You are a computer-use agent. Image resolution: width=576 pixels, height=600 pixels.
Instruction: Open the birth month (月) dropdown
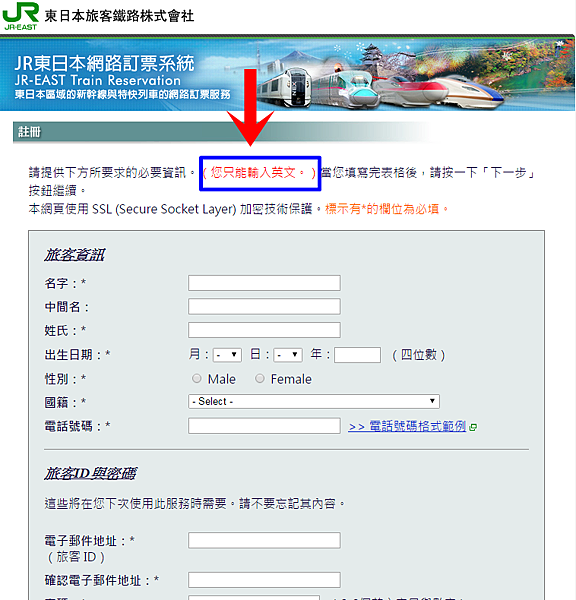(227, 355)
